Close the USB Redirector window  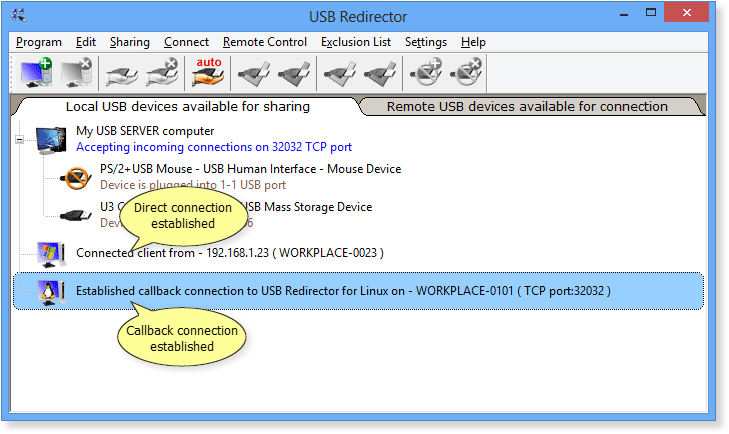point(687,13)
